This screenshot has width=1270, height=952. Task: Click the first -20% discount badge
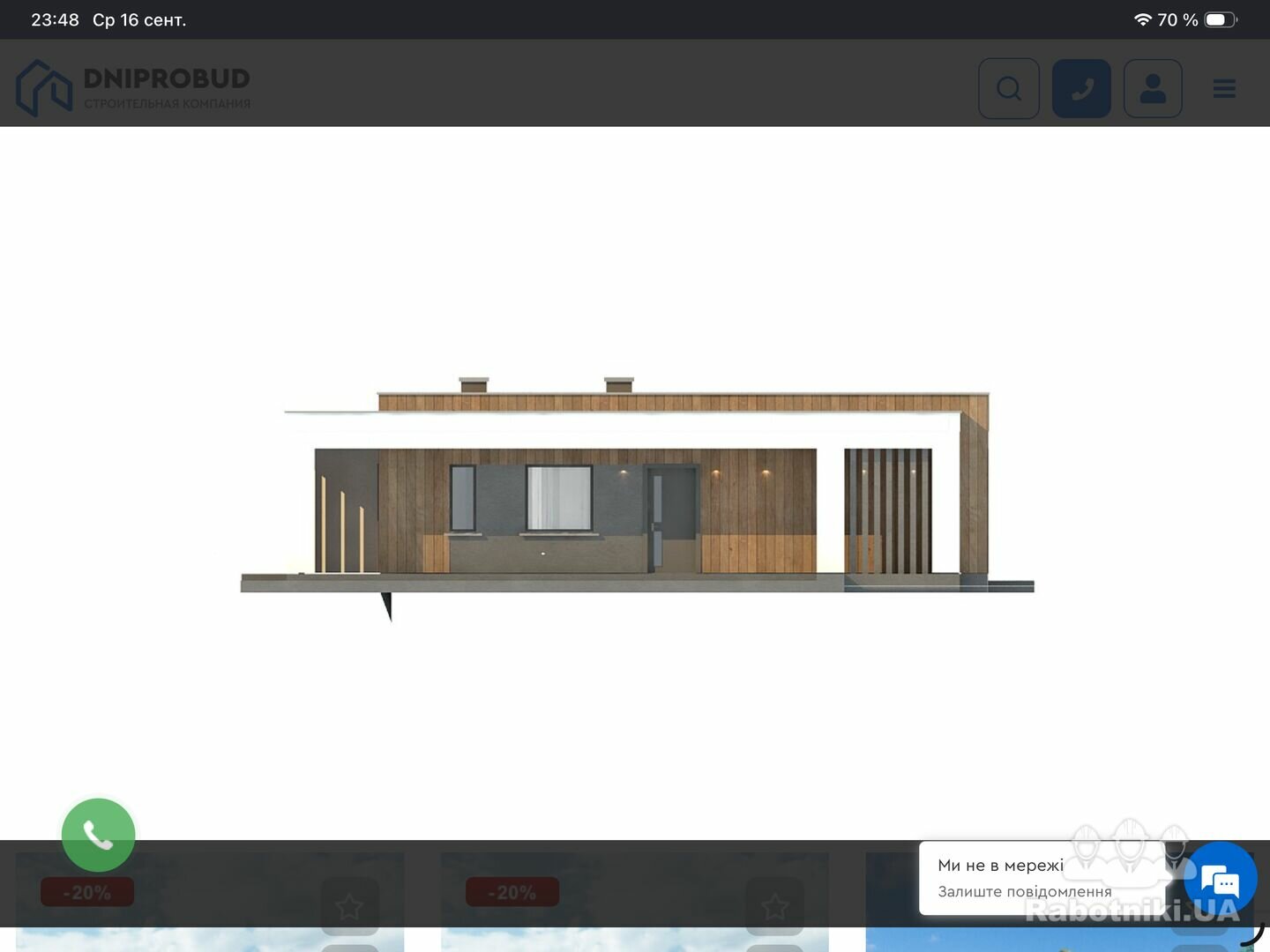(87, 892)
